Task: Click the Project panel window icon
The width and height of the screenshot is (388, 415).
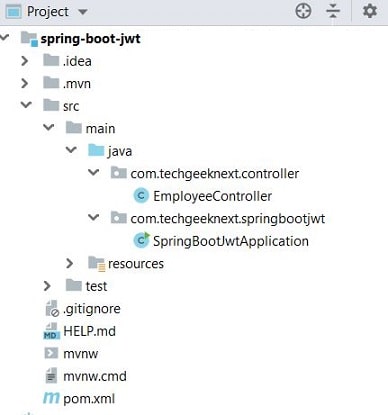Action: 14,12
